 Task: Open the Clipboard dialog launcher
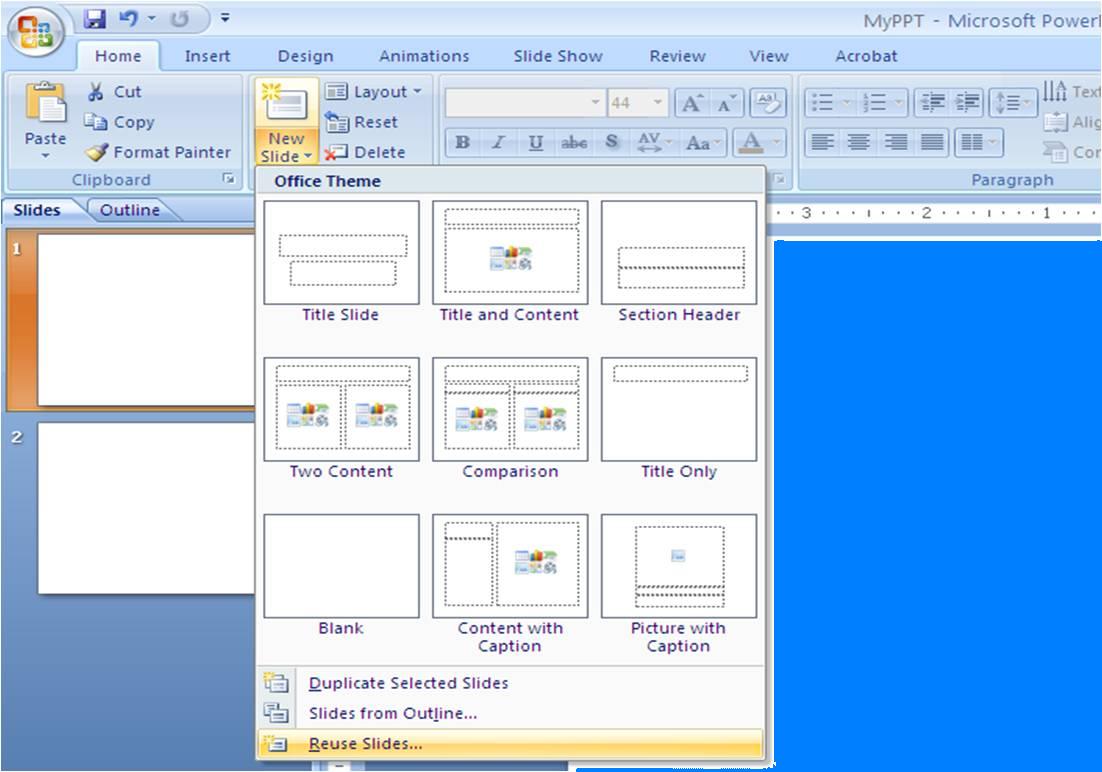228,179
